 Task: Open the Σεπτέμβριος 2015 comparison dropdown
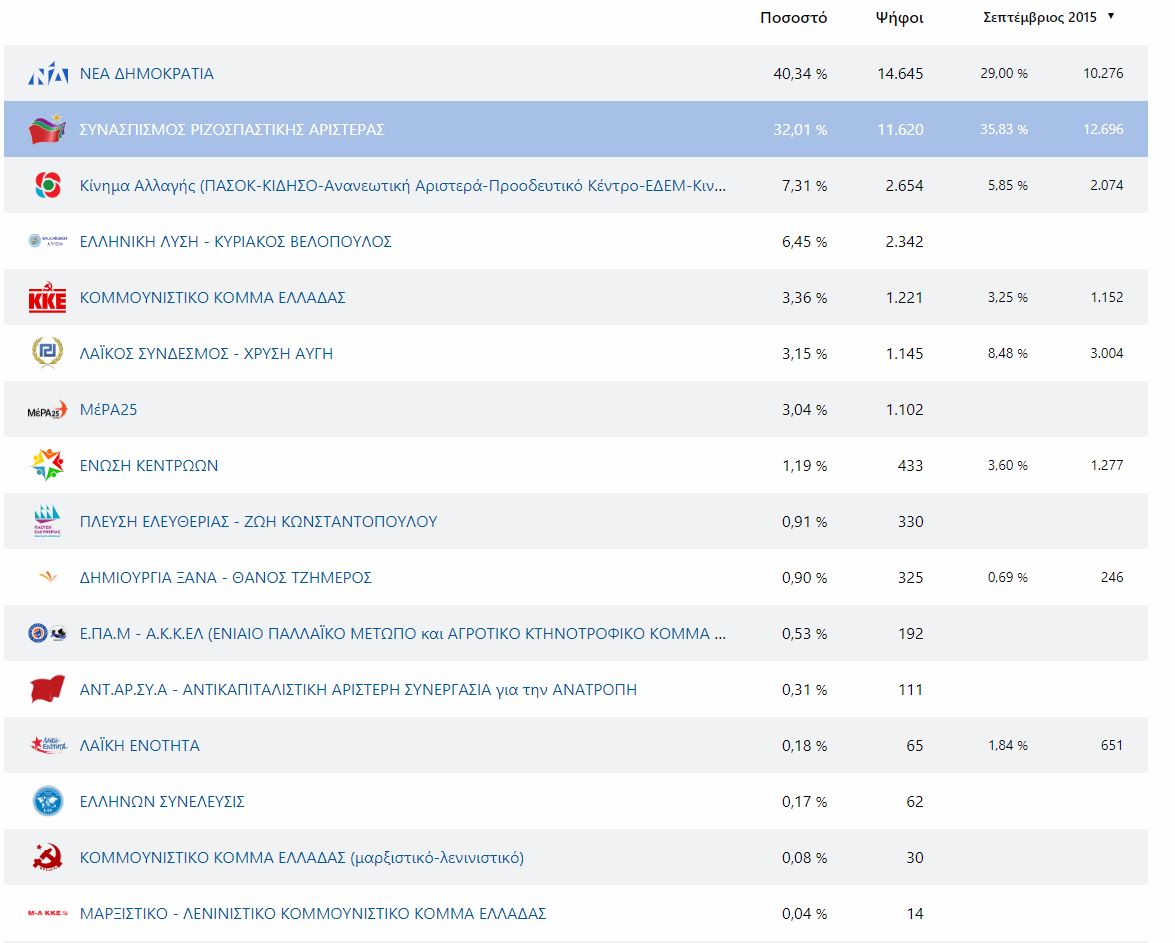click(1040, 18)
